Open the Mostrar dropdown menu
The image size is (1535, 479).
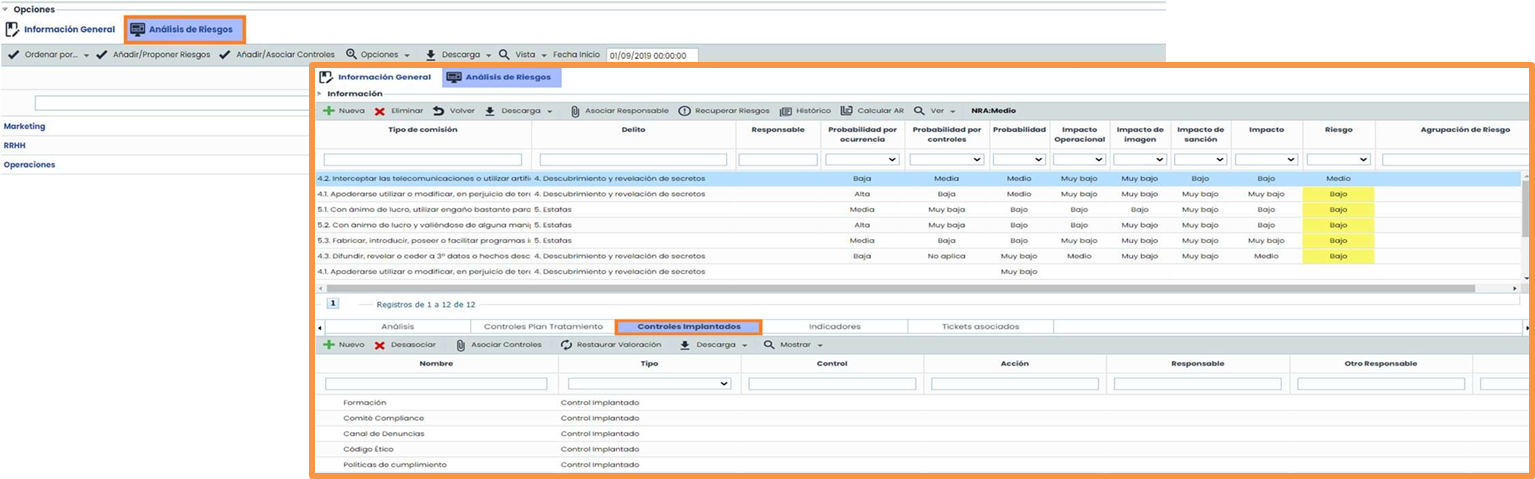coord(794,345)
